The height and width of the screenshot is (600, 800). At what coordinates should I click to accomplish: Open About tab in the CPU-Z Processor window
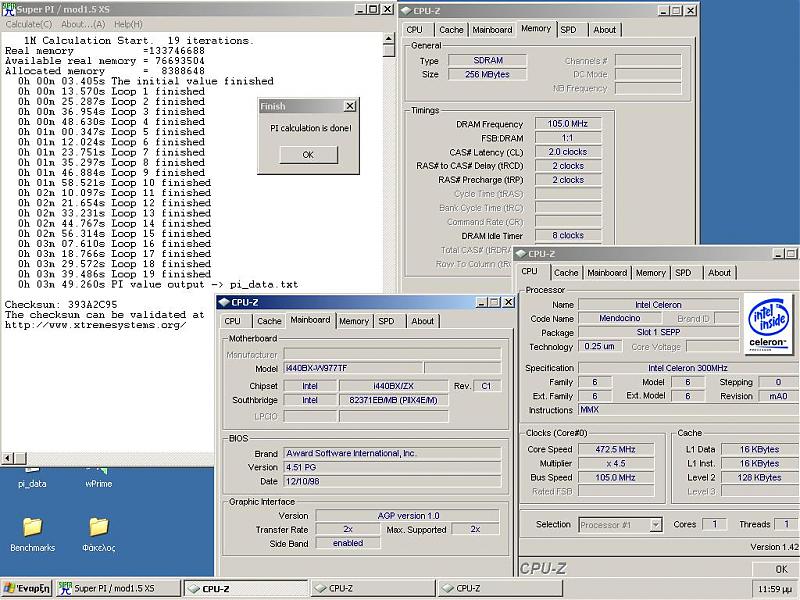[x=719, y=273]
